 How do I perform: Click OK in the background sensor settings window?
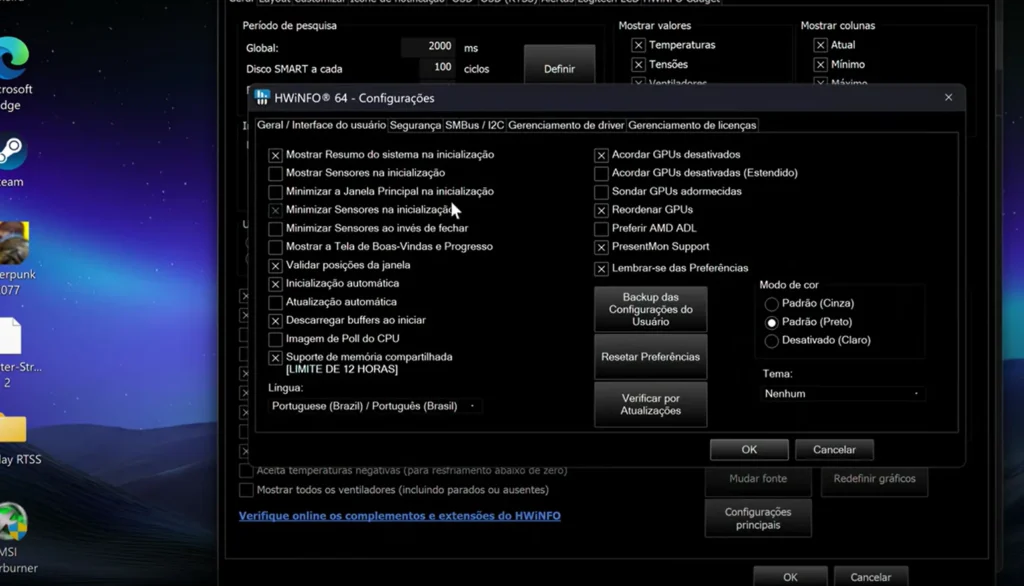click(x=790, y=577)
